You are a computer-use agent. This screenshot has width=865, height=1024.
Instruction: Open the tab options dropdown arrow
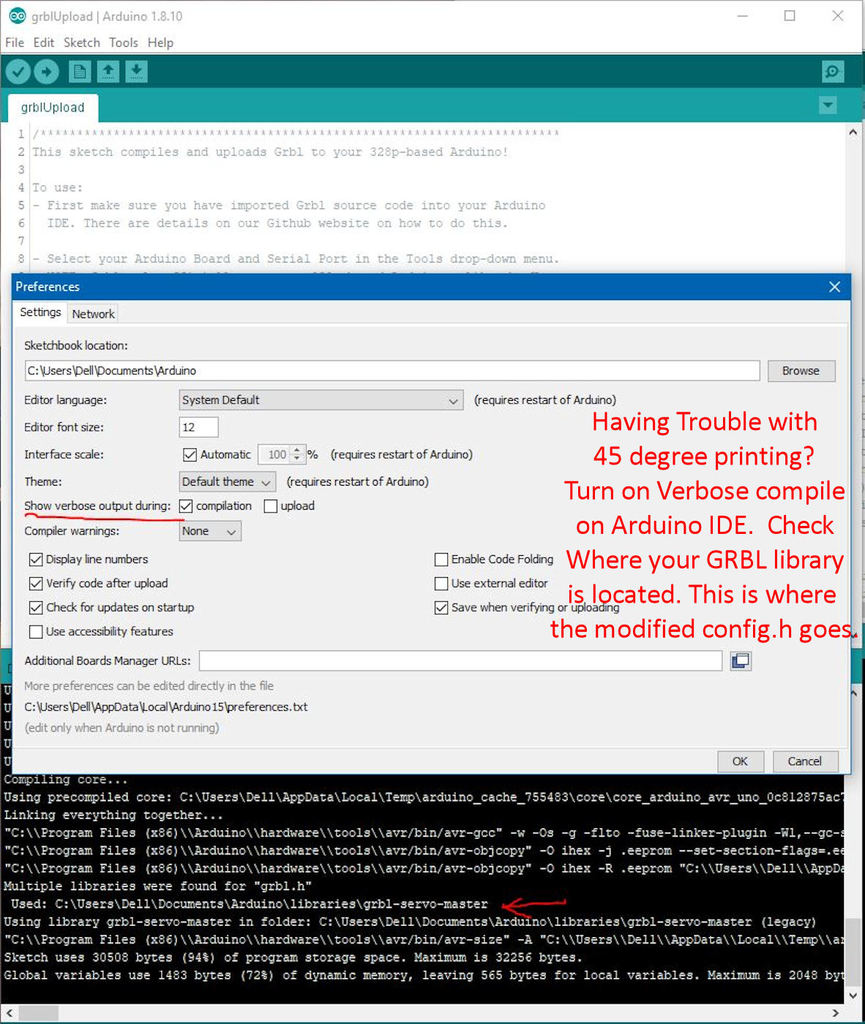pyautogui.click(x=827, y=106)
